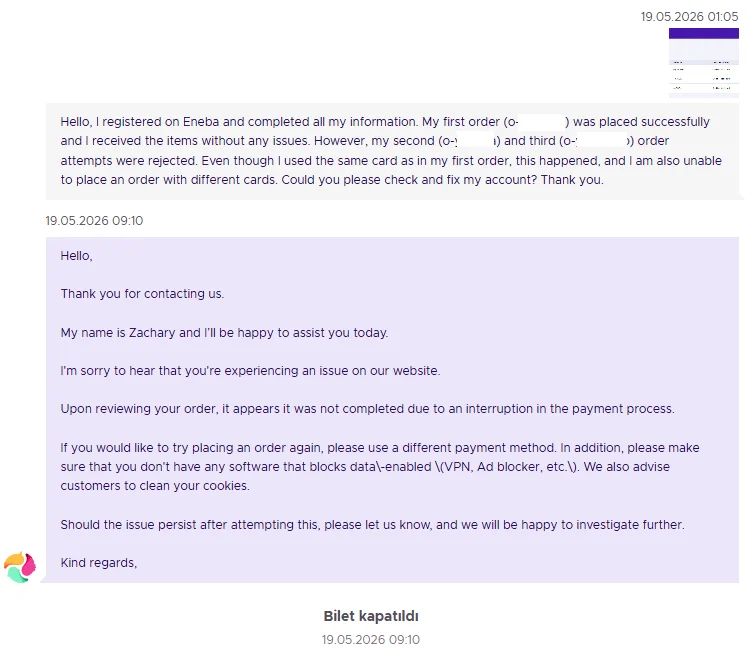Click the redacted second order number

(x=476, y=141)
